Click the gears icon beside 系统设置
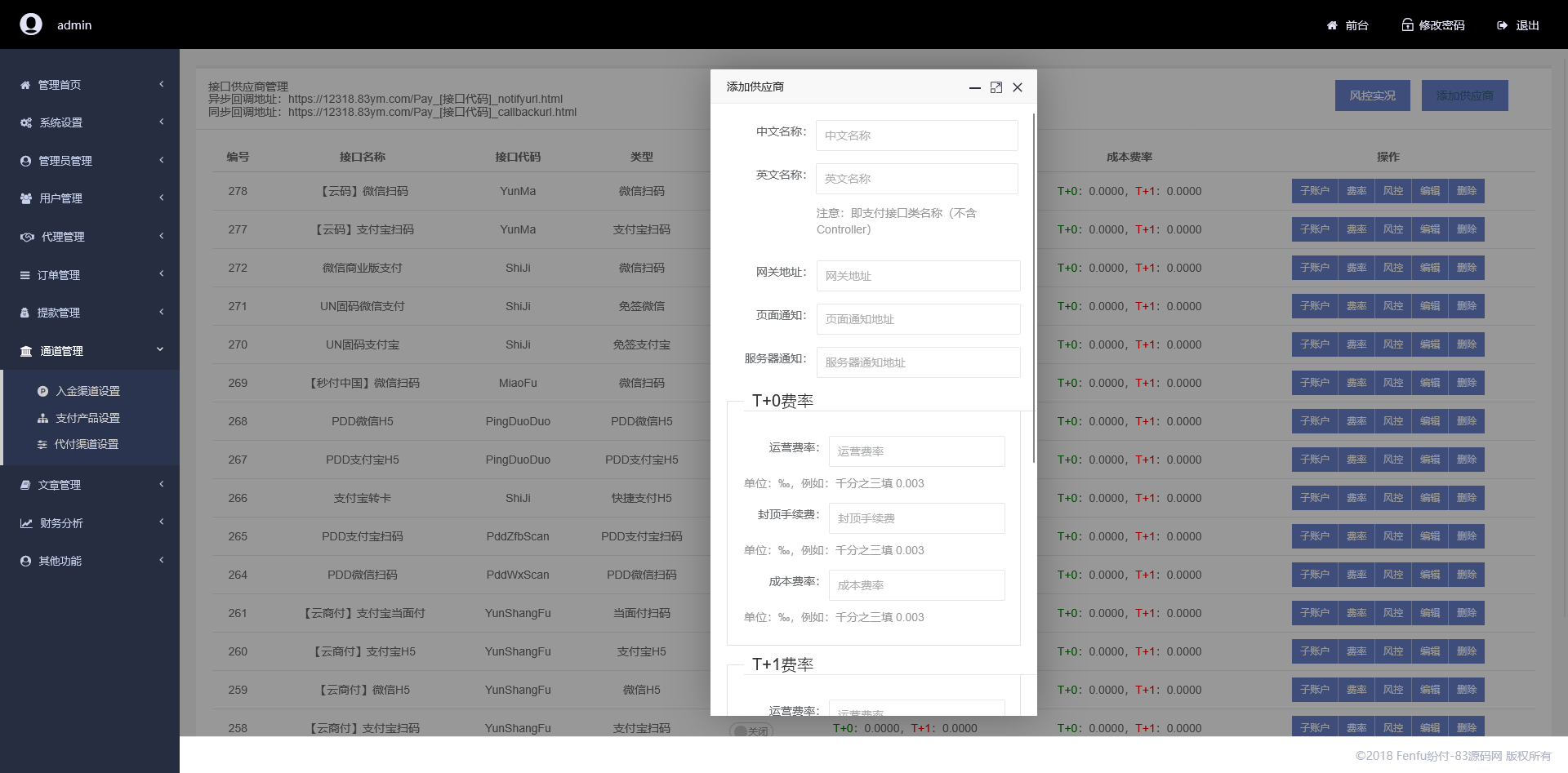This screenshot has width=1568, height=773. click(26, 122)
